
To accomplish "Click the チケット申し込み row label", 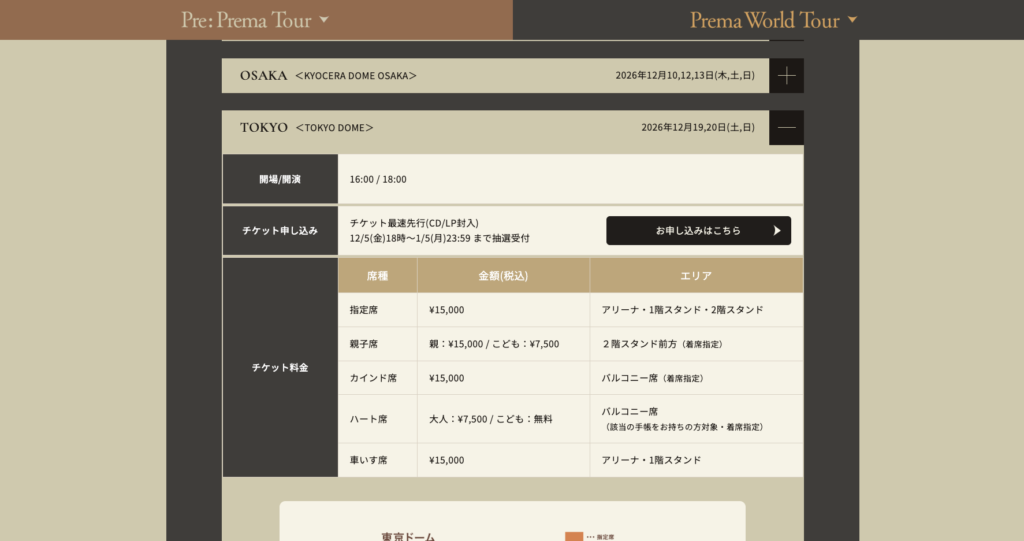I will pos(280,231).
